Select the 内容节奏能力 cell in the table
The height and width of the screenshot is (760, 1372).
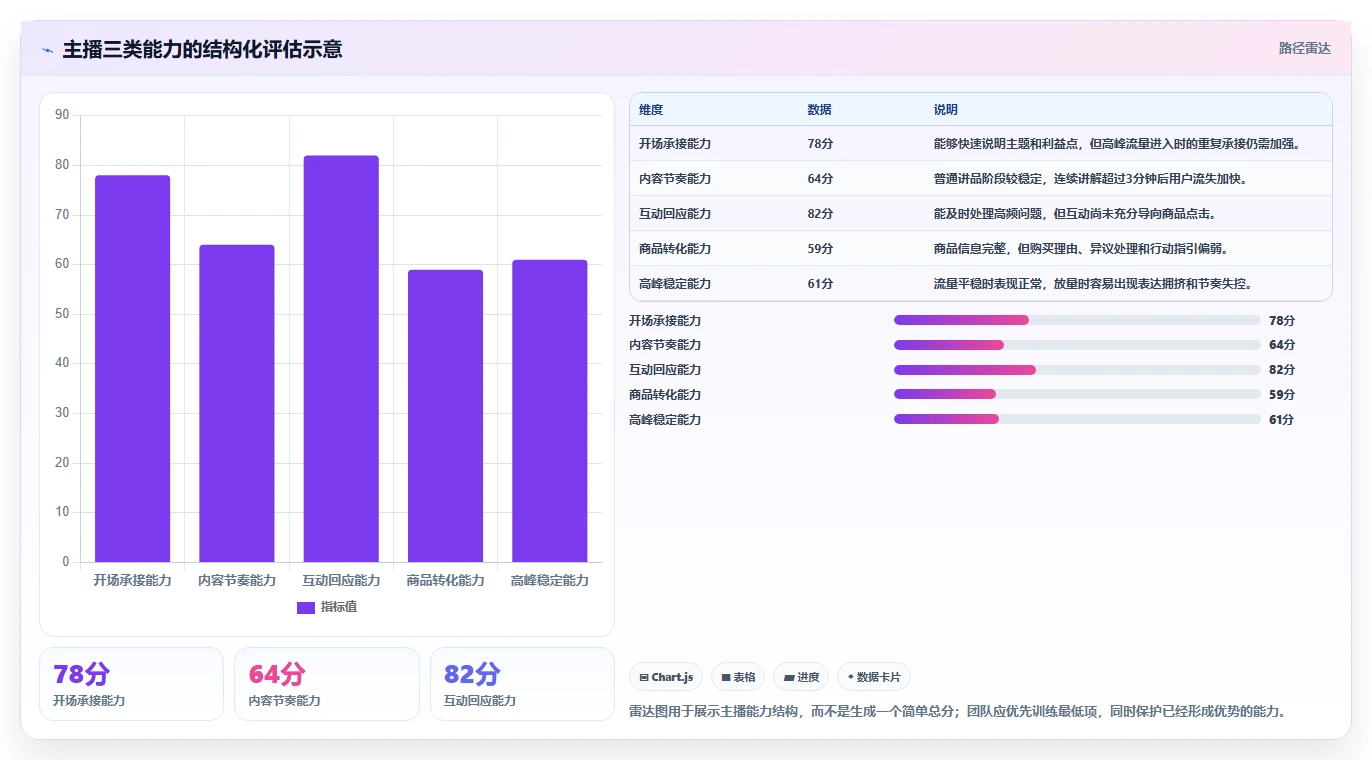point(675,179)
